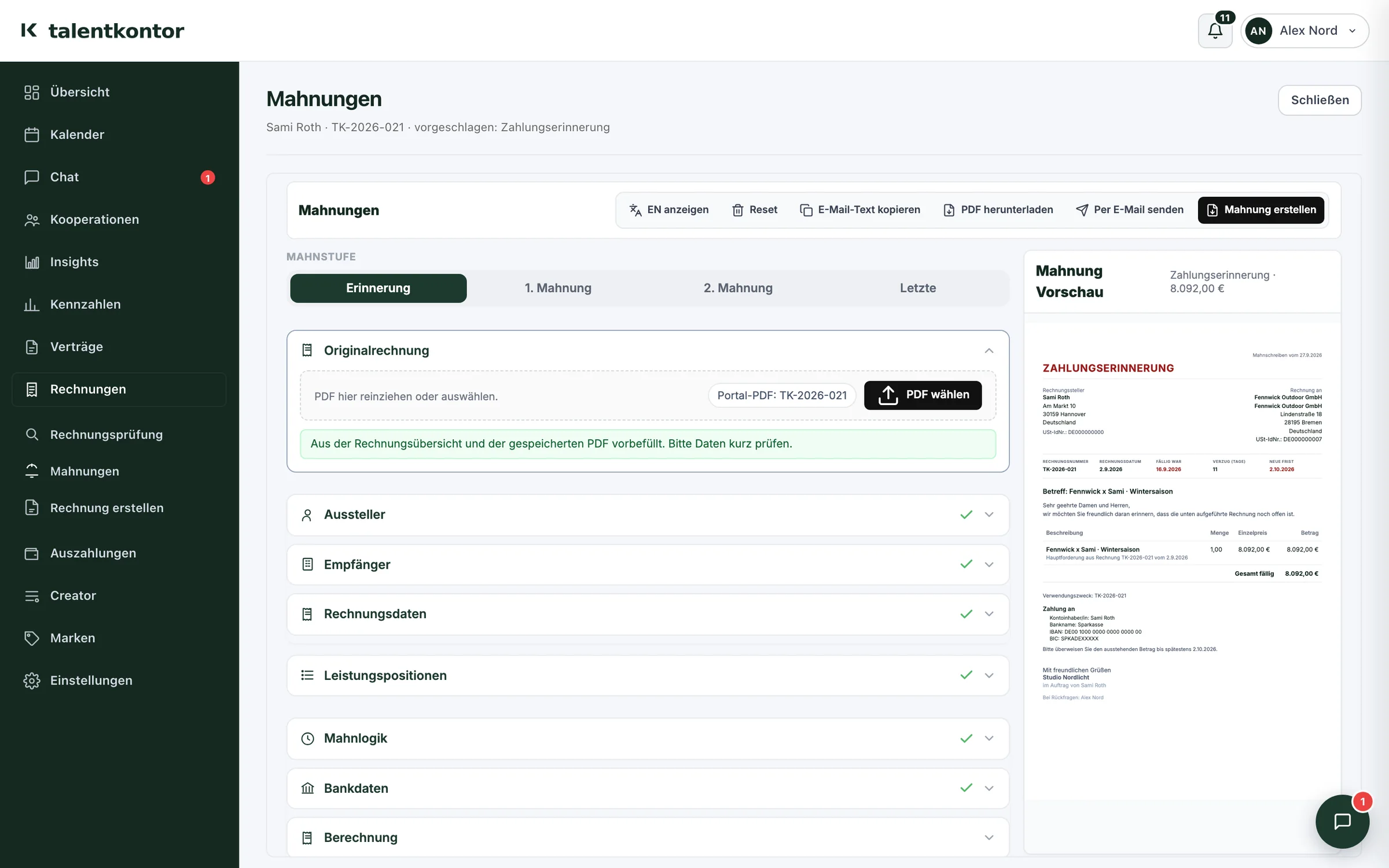Click the talentkontor logo
The image size is (1389, 868).
[102, 31]
